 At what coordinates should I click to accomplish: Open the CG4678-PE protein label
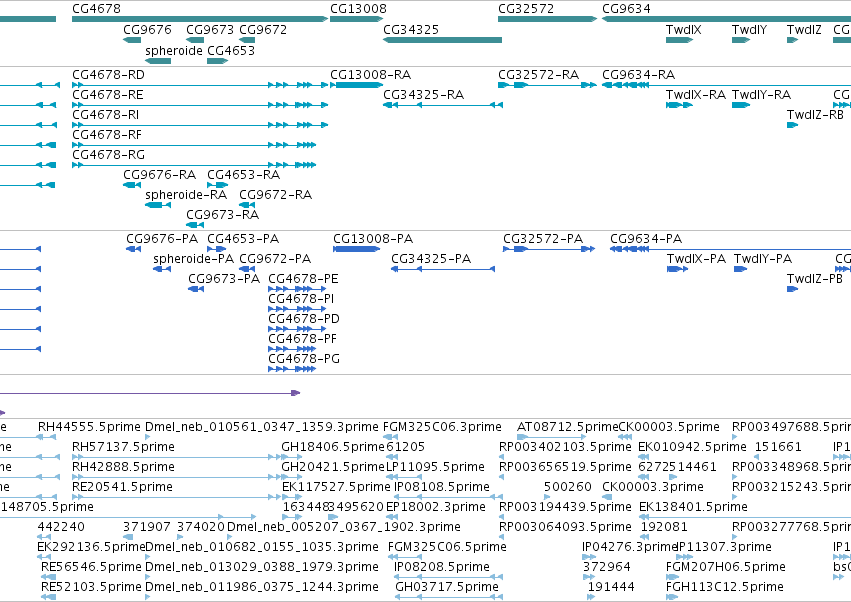click(303, 279)
